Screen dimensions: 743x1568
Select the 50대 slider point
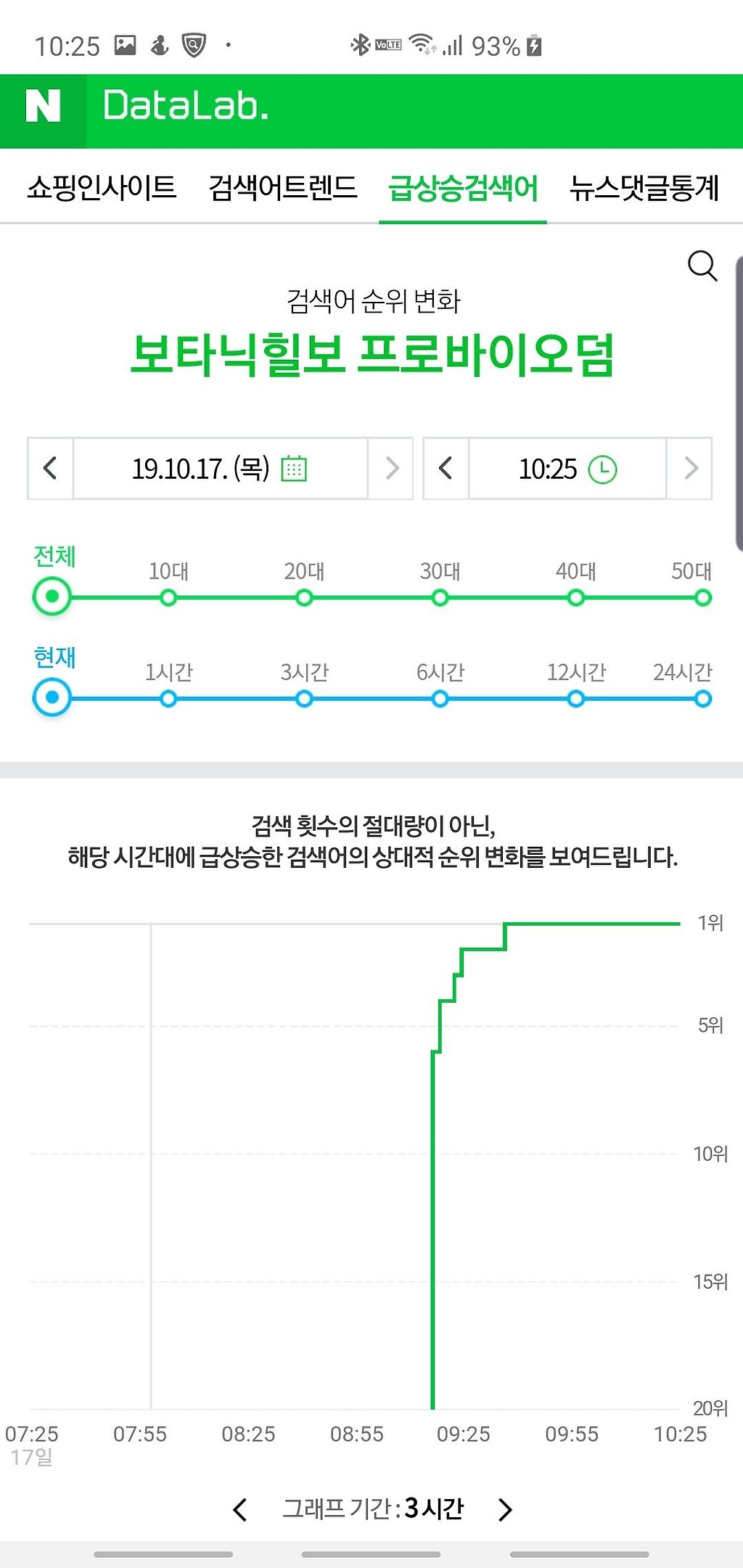pyautogui.click(x=702, y=598)
